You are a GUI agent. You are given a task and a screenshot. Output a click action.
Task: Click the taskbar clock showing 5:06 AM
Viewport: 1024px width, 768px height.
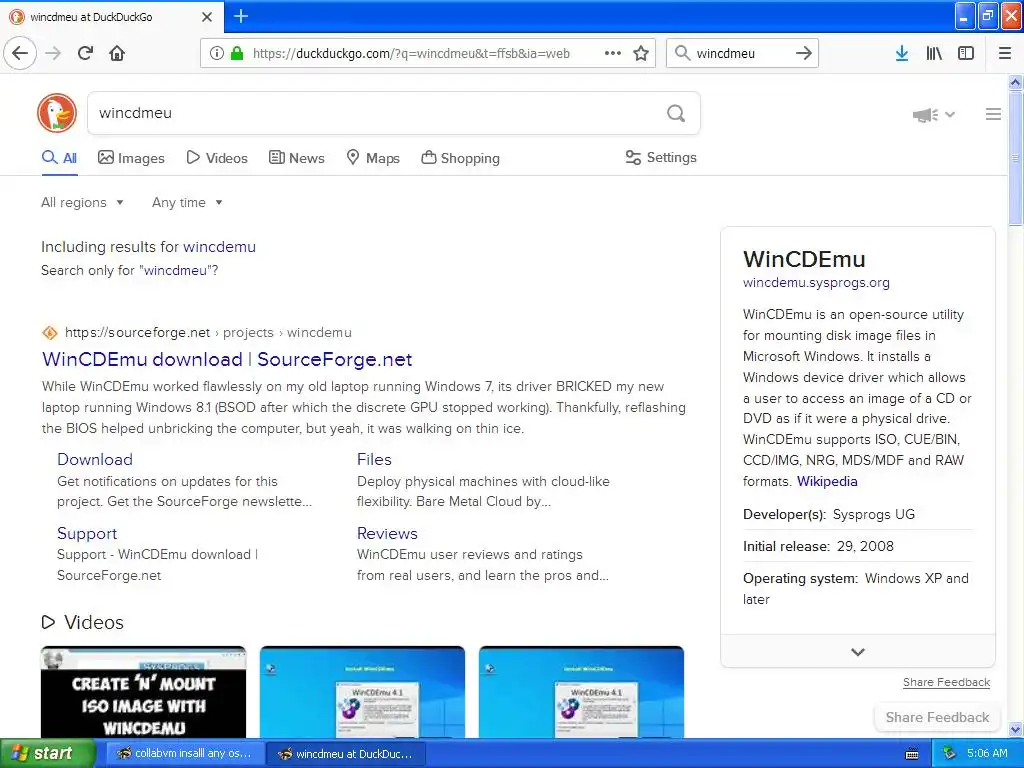987,754
